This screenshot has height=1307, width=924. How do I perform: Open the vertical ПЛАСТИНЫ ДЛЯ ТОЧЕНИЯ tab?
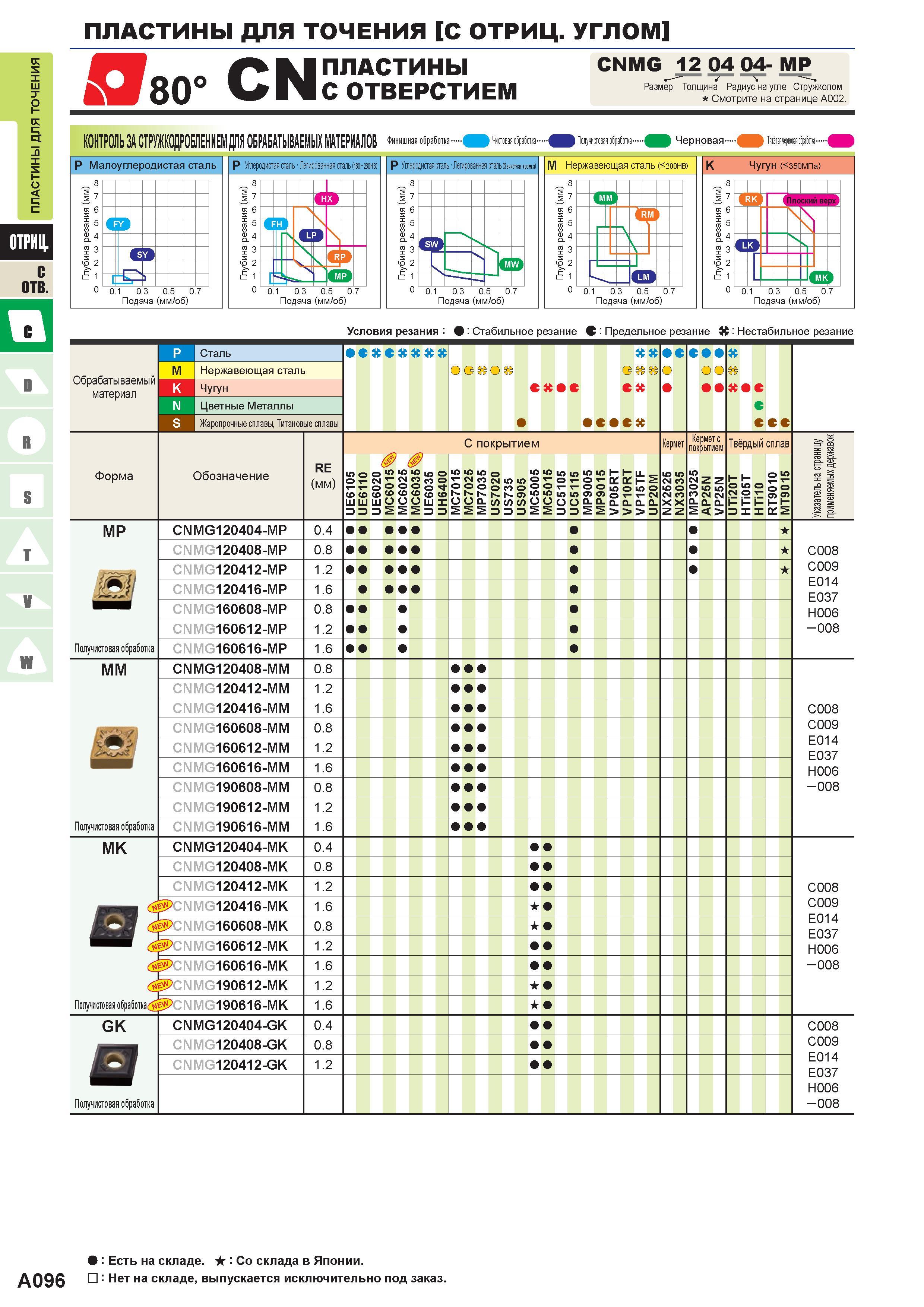(35, 136)
